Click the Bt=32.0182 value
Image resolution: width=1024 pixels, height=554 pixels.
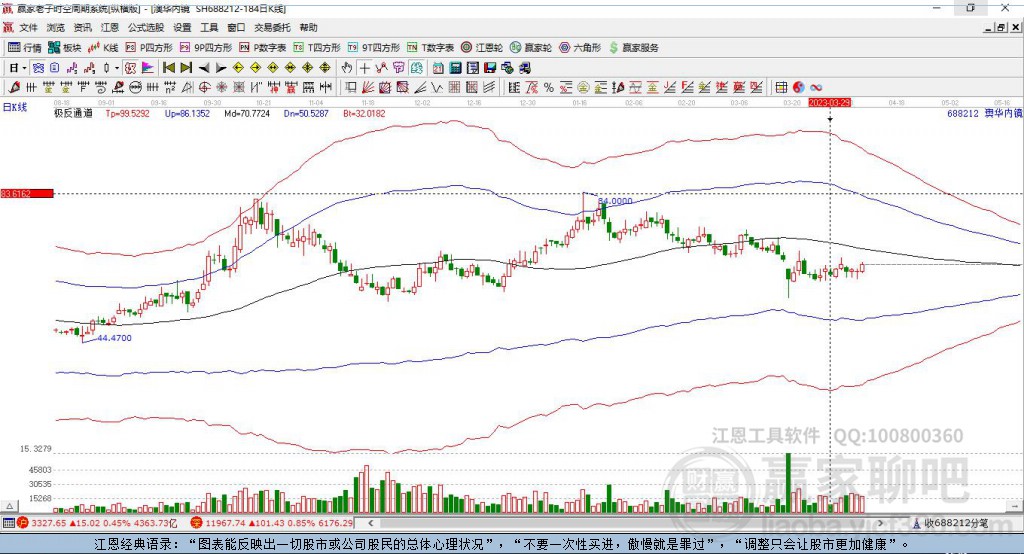click(364, 113)
